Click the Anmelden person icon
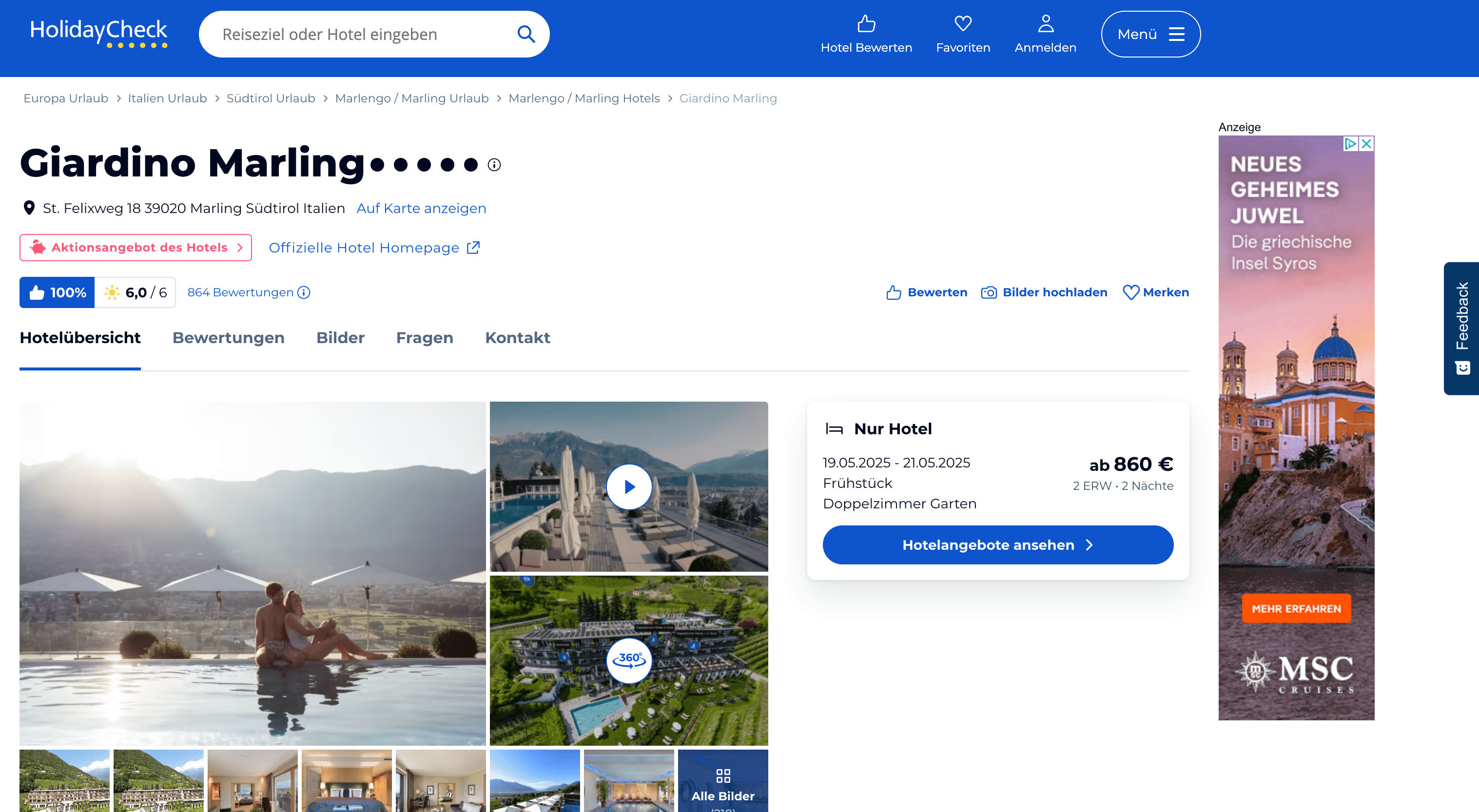This screenshot has height=812, width=1479. [1046, 24]
